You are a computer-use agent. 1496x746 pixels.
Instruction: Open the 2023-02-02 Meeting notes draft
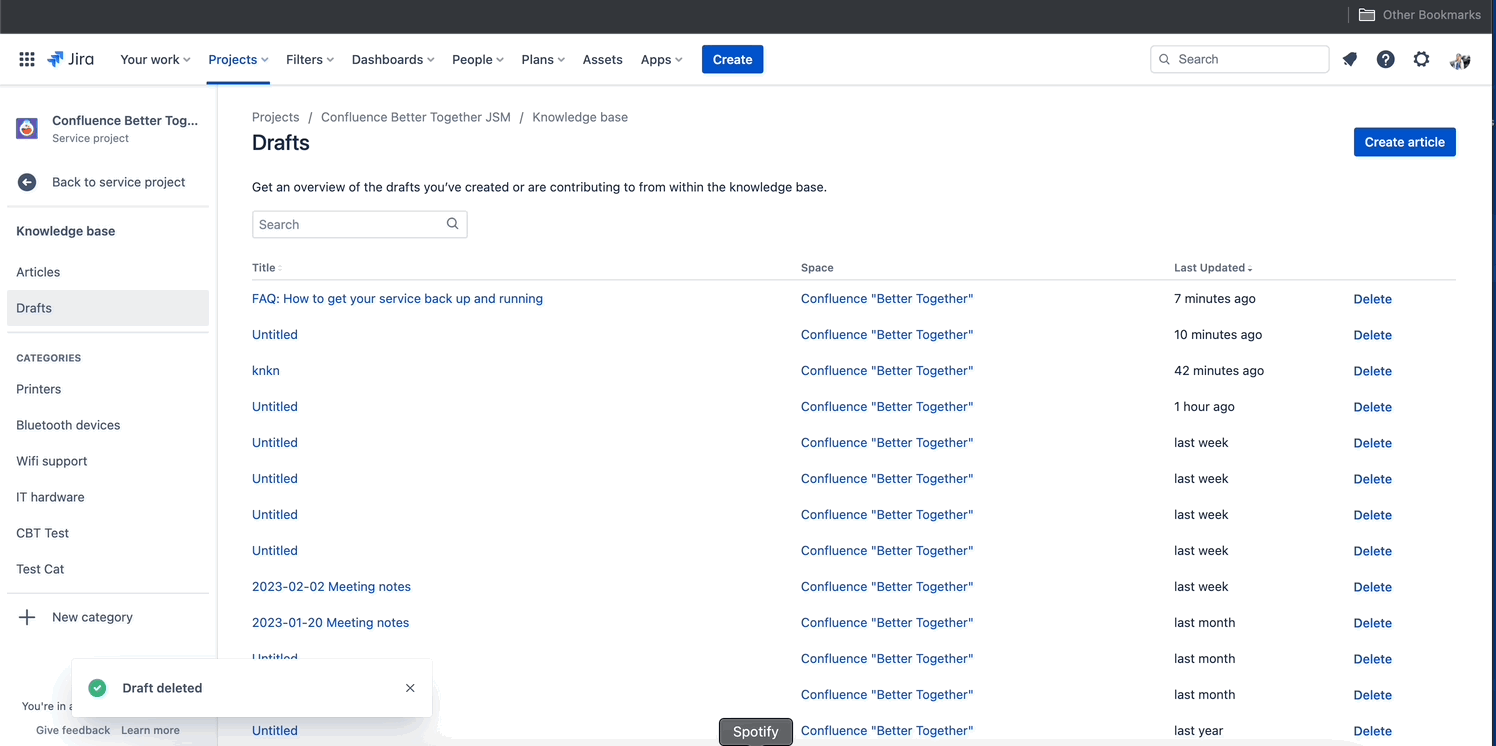point(331,587)
